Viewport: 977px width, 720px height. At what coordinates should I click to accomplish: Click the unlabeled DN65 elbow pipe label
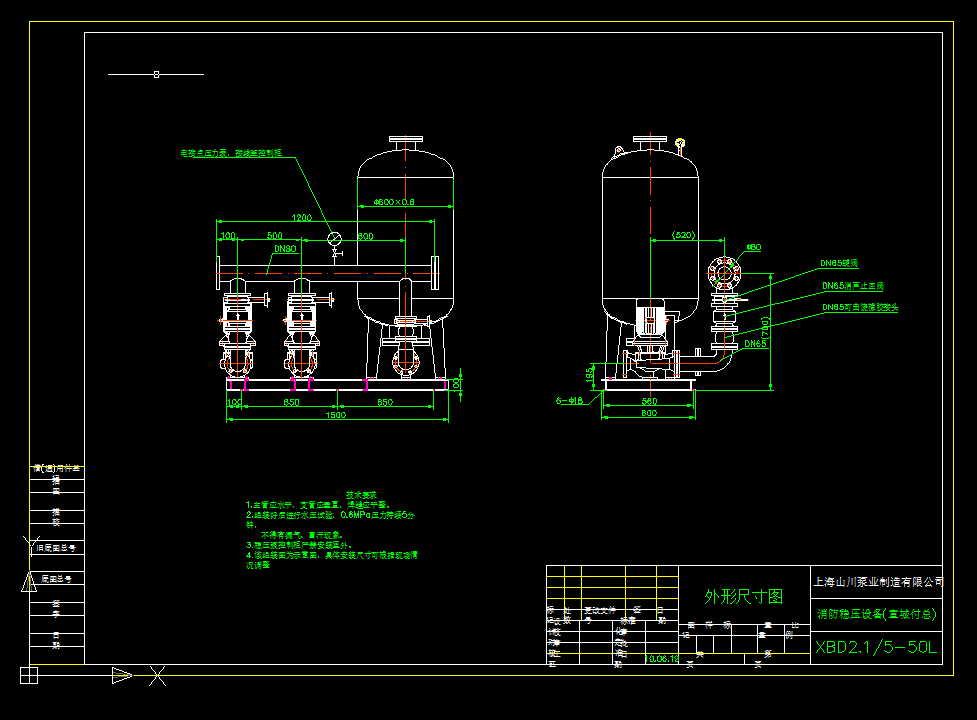pyautogui.click(x=755, y=344)
